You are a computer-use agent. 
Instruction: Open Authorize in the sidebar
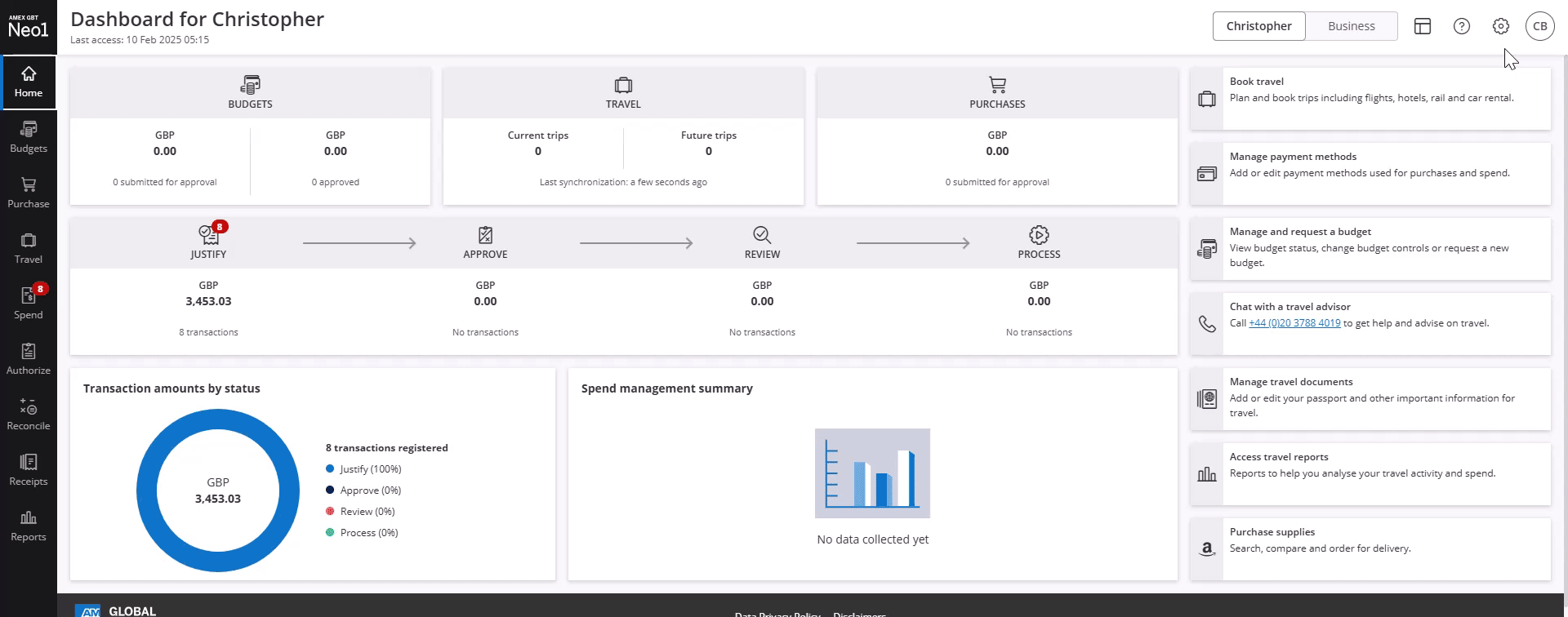29,359
